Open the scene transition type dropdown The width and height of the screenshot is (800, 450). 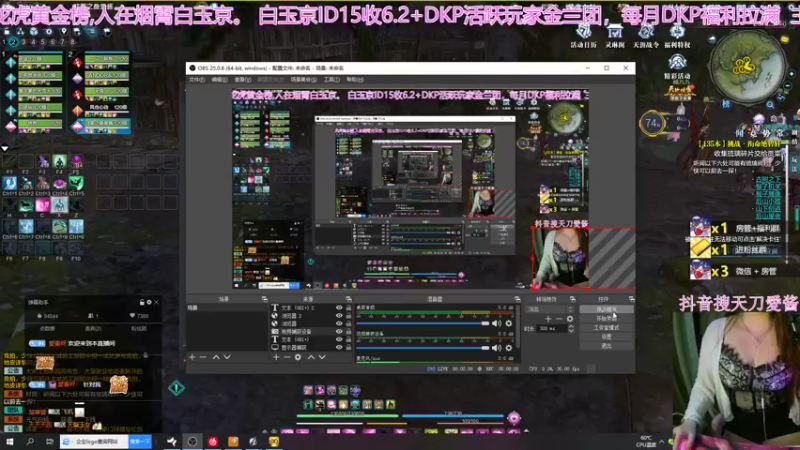551,309
